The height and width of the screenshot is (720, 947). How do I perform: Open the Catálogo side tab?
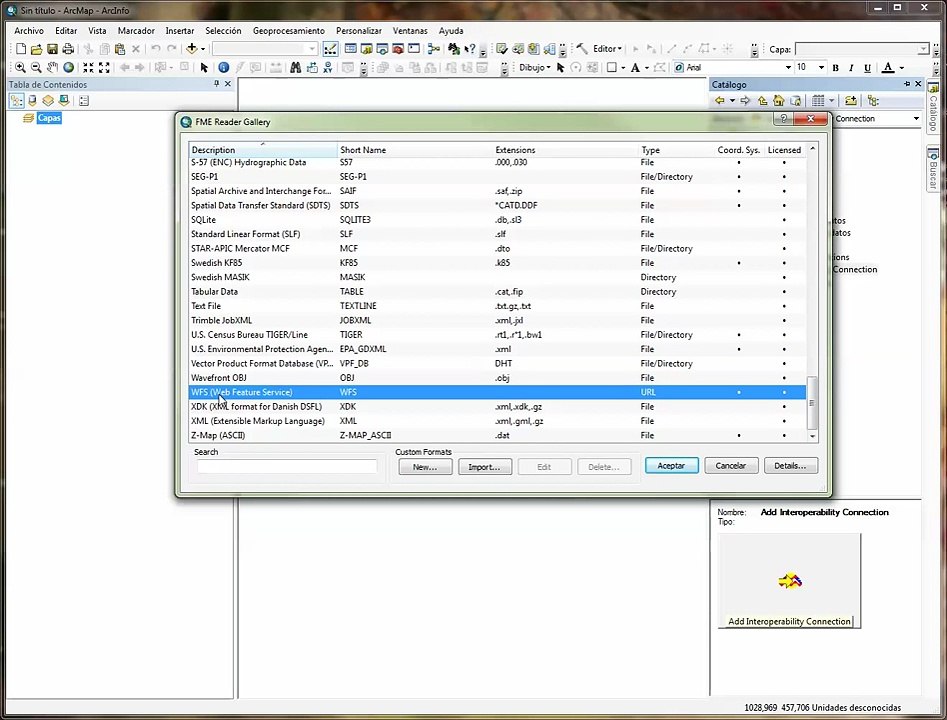pos(934,109)
